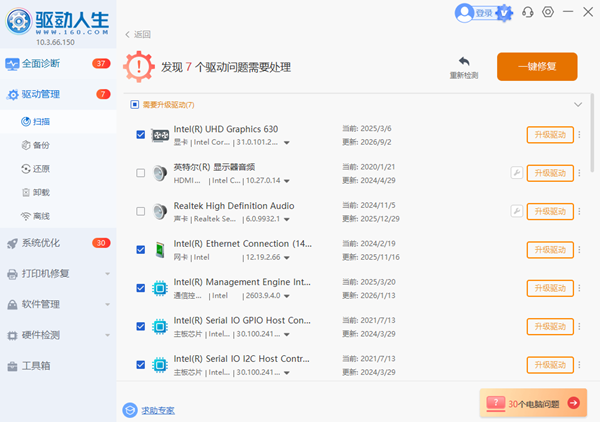The height and width of the screenshot is (422, 600).
Task: Click speaker icon for 英特尔(R) 显示器音频
Action: tap(160, 173)
